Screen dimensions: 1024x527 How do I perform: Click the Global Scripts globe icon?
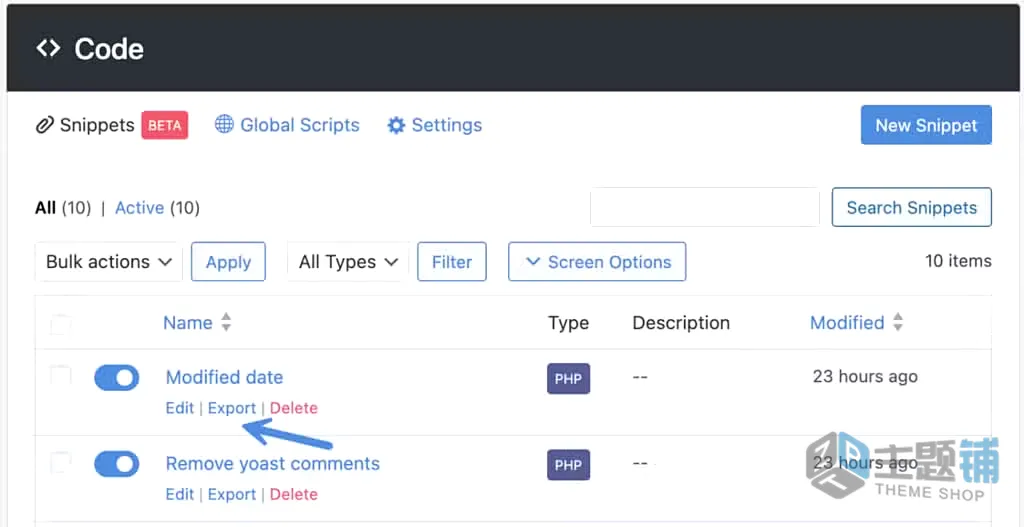pyautogui.click(x=224, y=125)
